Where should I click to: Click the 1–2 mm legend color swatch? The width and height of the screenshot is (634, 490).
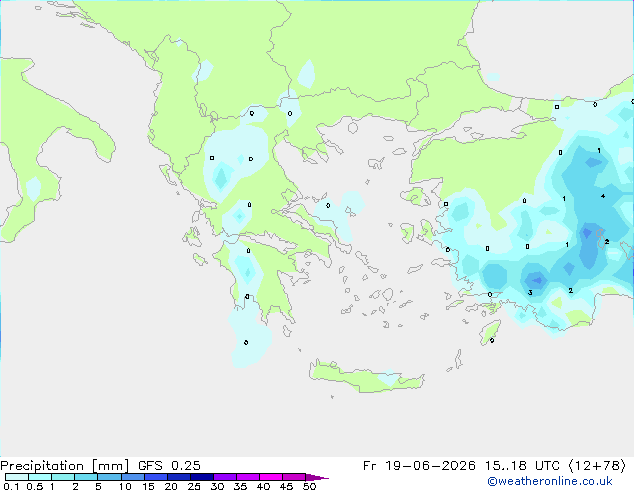(x=63, y=477)
